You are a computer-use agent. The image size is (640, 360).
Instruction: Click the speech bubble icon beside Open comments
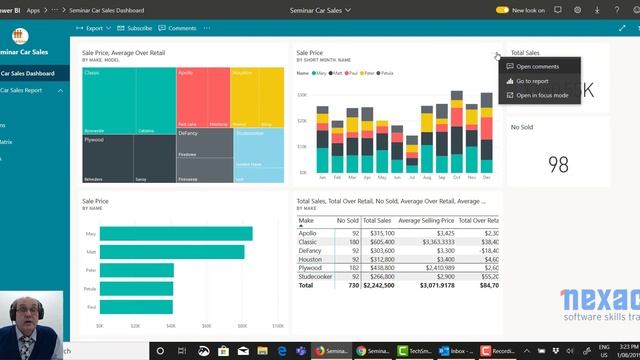tap(509, 66)
